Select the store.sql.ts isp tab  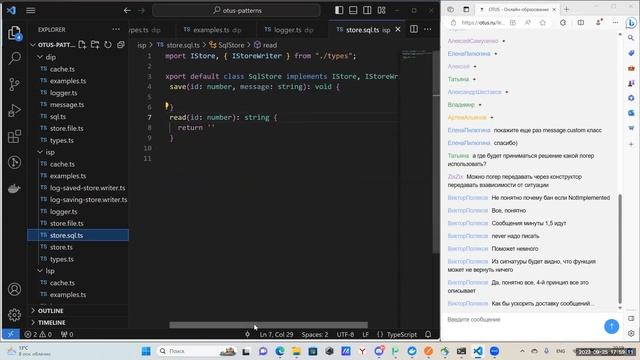click(363, 30)
